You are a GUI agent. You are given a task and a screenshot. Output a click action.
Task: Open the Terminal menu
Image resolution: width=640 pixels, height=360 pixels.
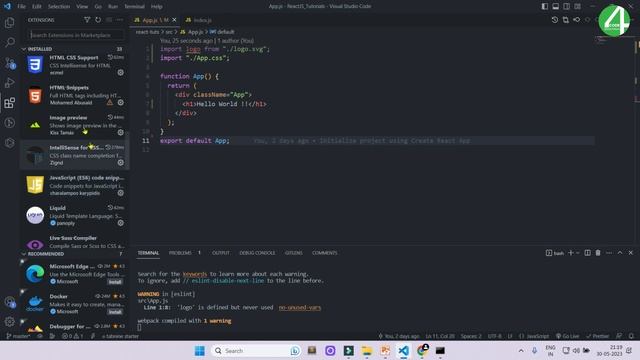click(134, 7)
